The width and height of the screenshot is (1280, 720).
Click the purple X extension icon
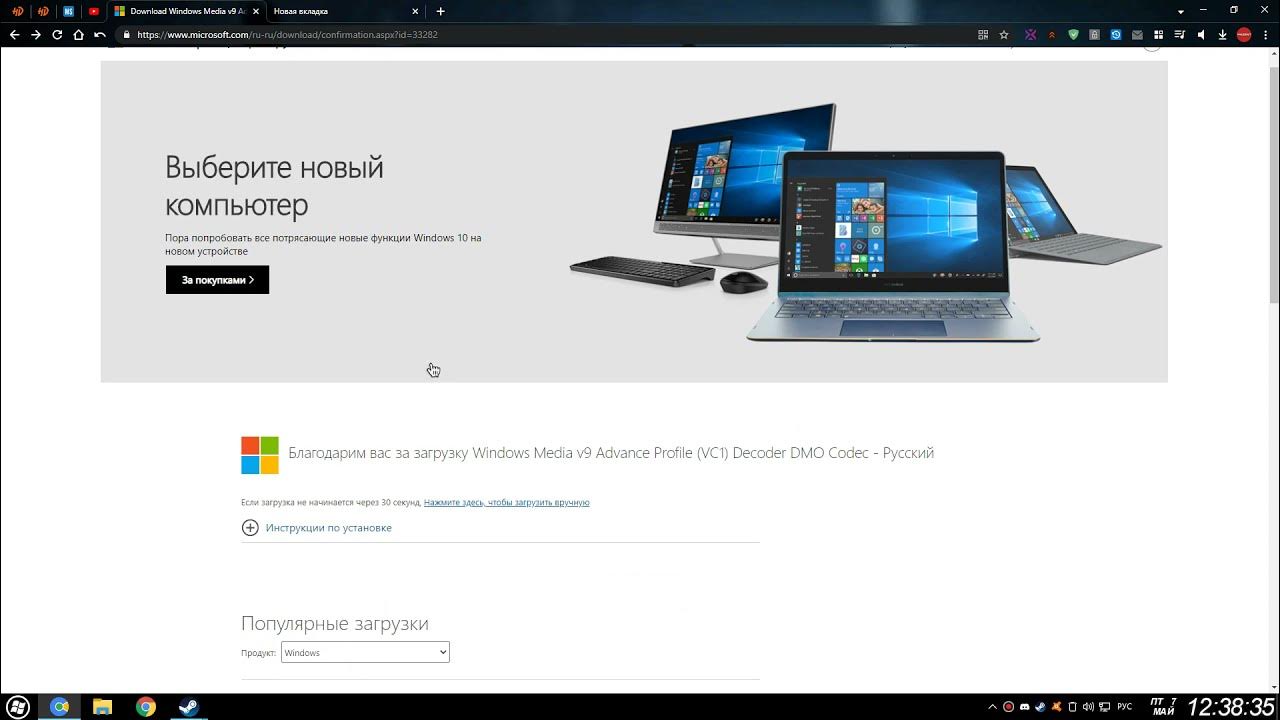point(1030,35)
